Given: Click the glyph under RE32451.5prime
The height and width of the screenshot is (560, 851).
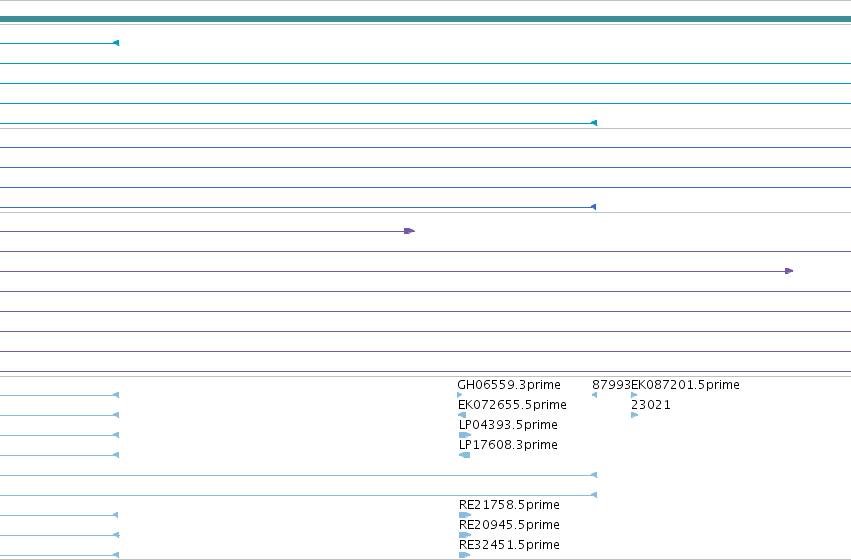Looking at the screenshot, I should coord(465,555).
